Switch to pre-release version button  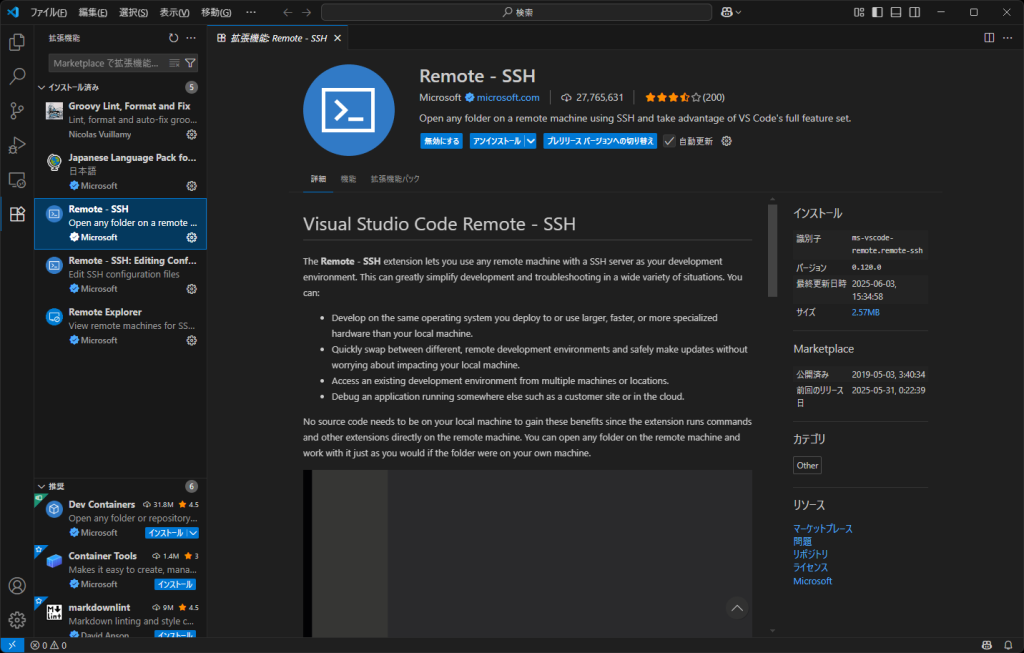pos(600,141)
